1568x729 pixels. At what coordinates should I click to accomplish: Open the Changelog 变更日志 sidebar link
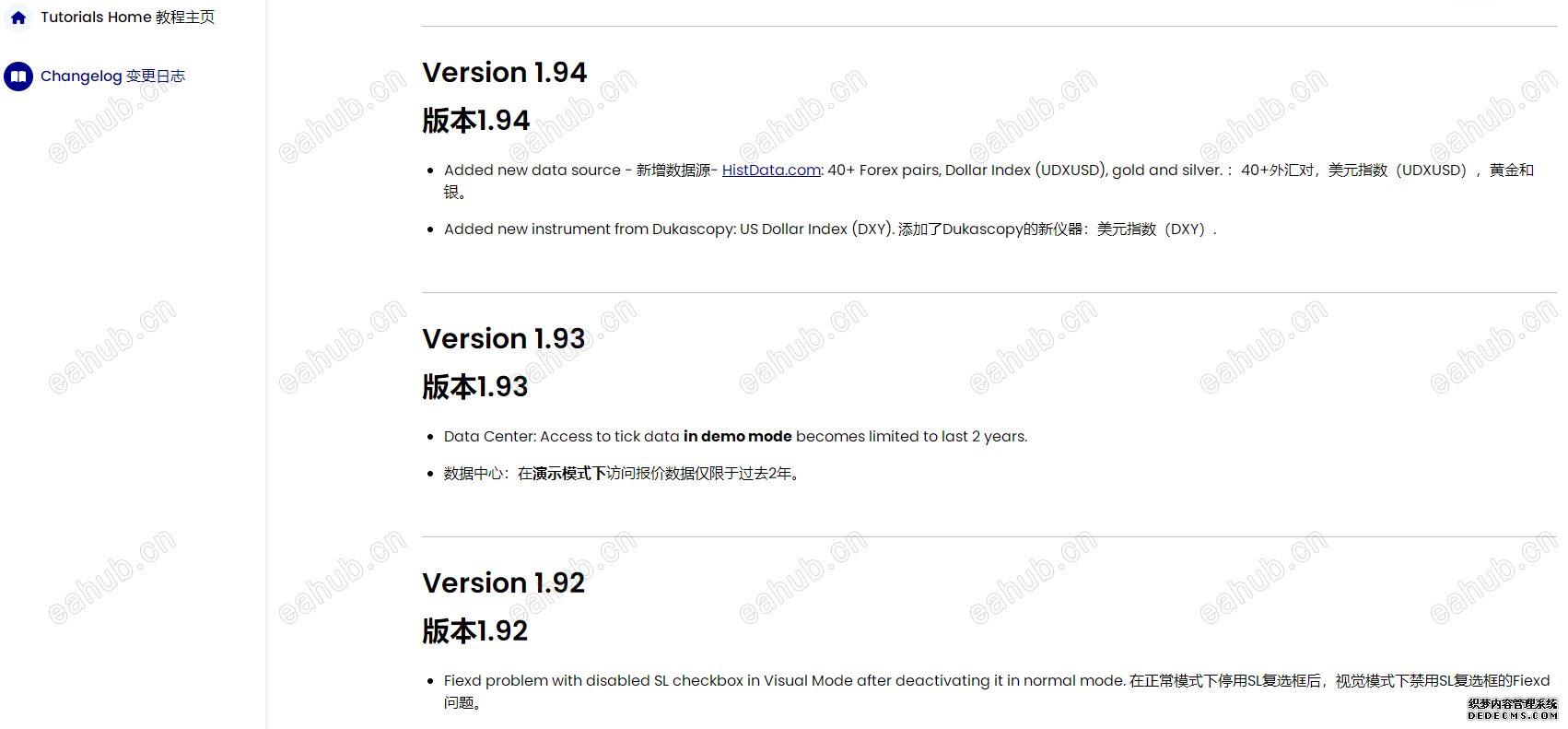coord(112,76)
